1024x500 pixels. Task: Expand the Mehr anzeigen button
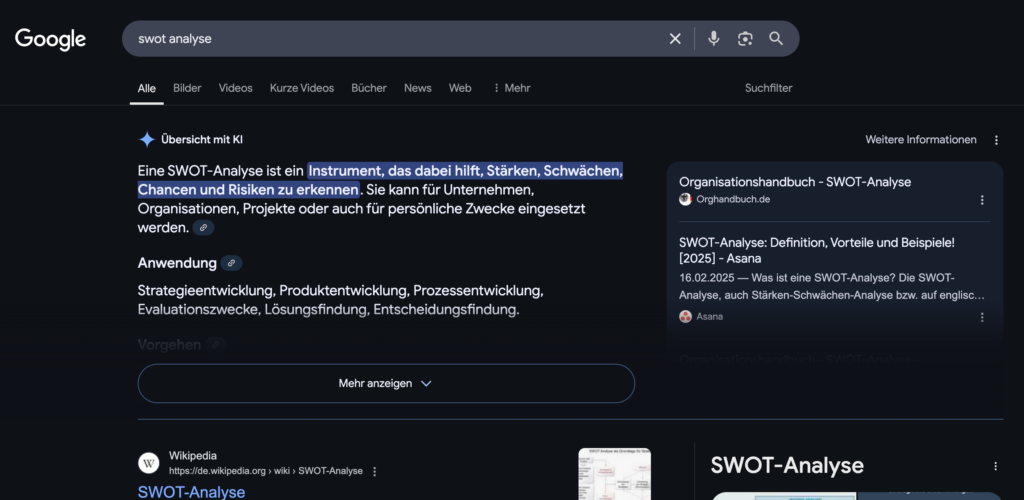coord(386,383)
